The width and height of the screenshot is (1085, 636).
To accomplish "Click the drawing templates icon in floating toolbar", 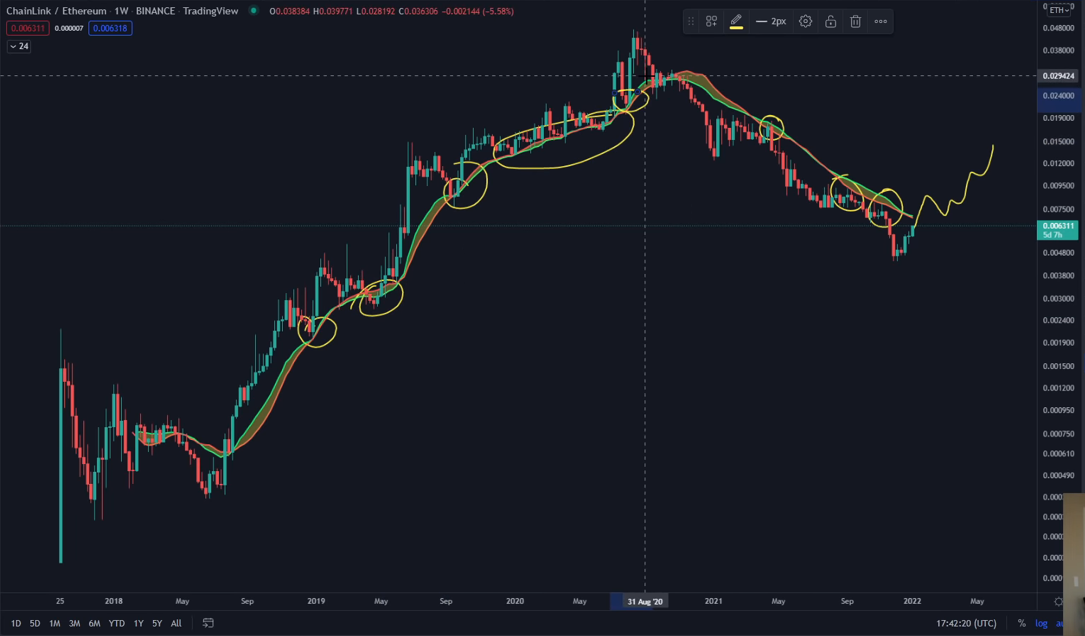I will 711,21.
